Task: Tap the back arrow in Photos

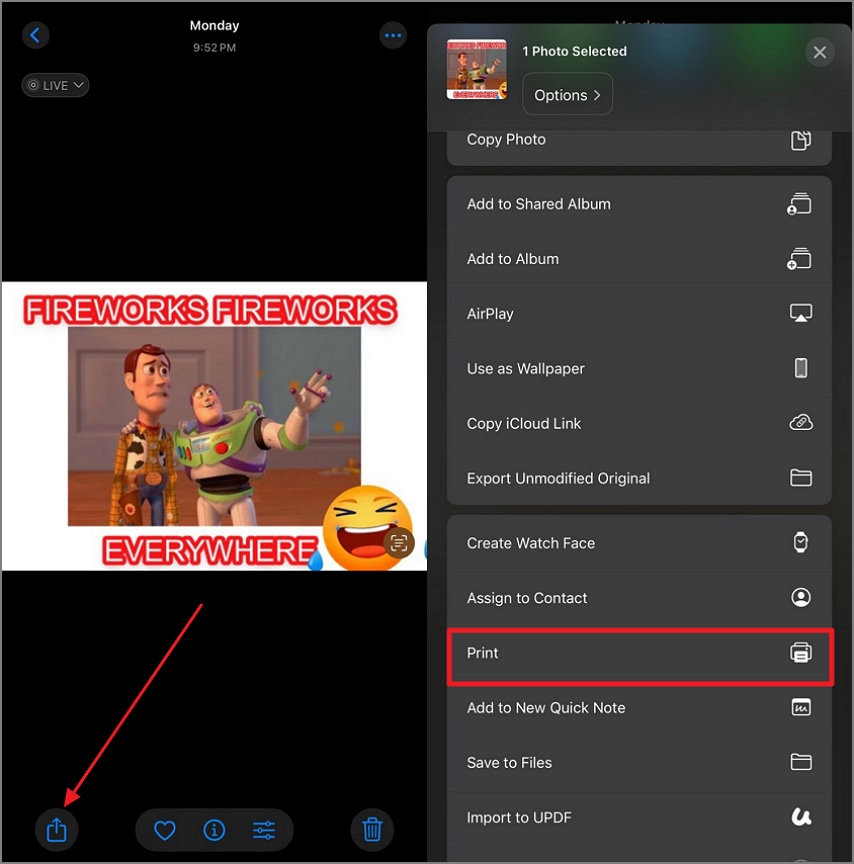Action: tap(36, 35)
